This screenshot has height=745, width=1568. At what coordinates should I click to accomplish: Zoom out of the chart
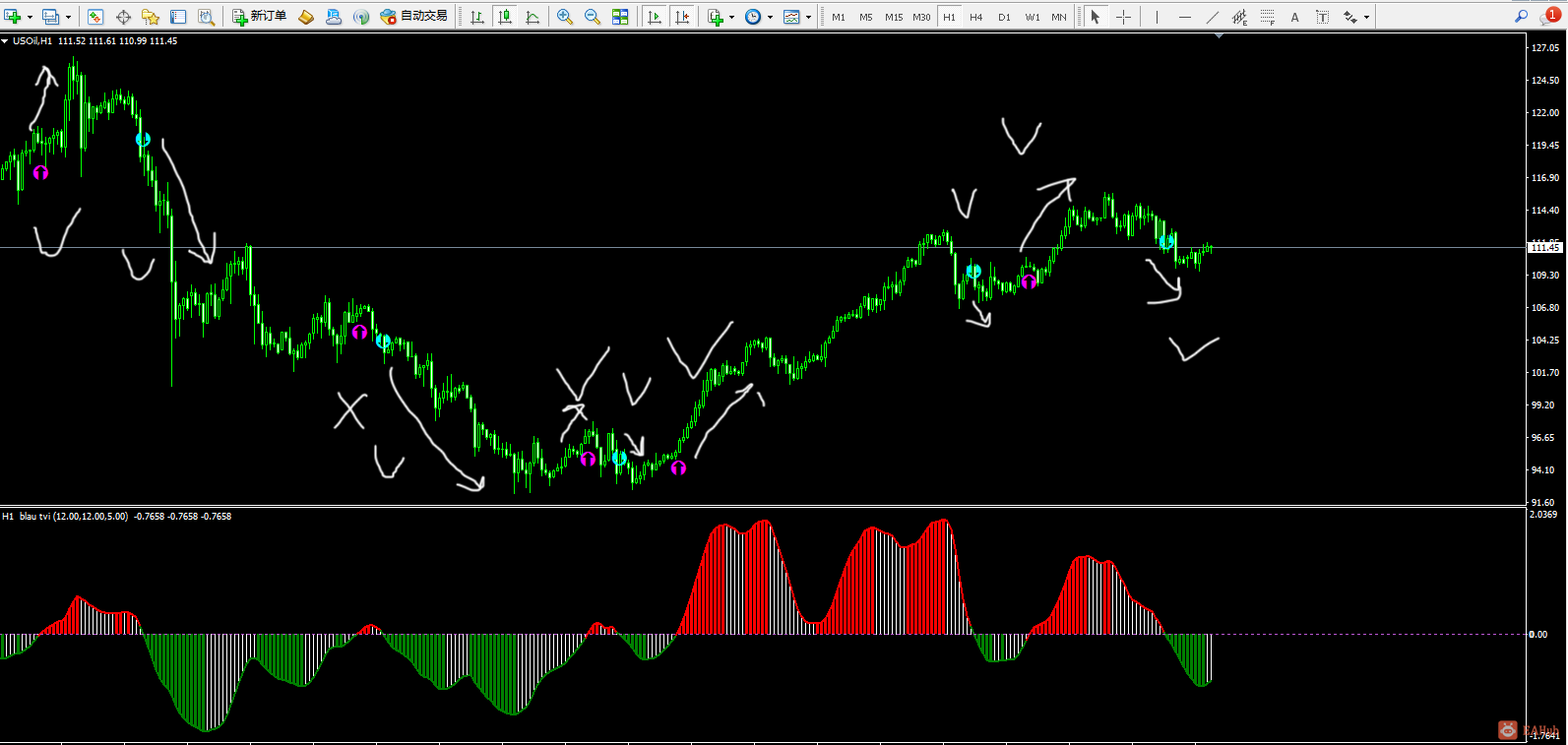pos(593,17)
